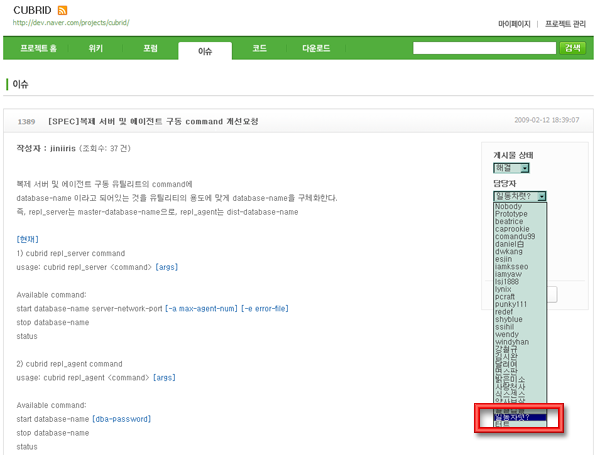Switch to the 포럼 tab
The width and height of the screenshot is (600, 455).
150,48
